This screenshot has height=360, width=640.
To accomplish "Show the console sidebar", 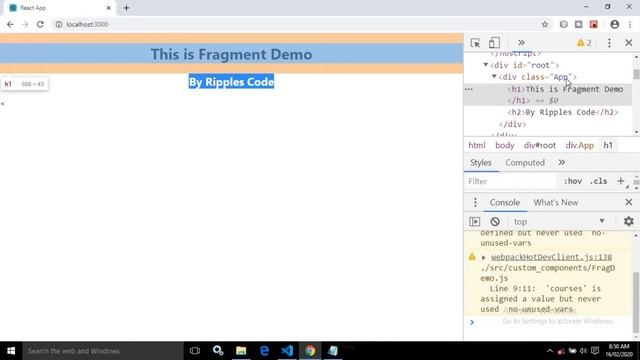I will click(475, 222).
